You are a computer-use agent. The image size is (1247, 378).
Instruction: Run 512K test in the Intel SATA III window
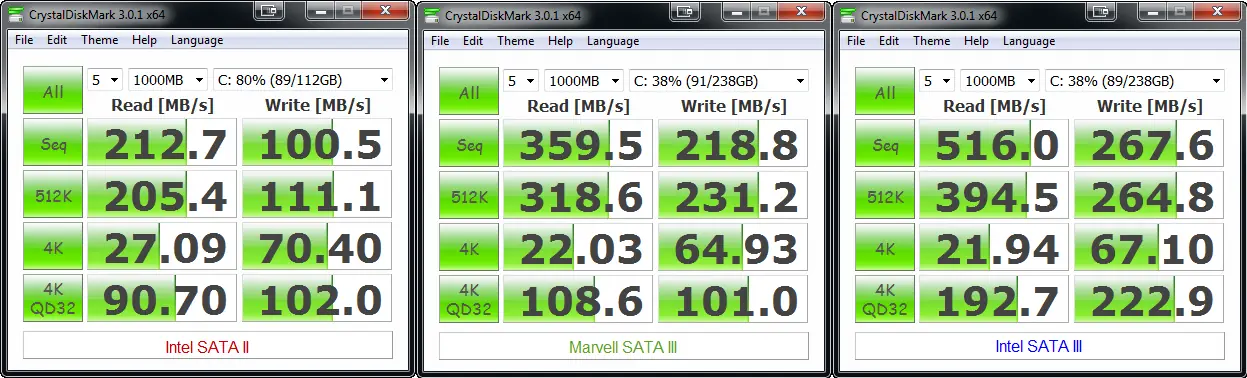click(x=885, y=195)
